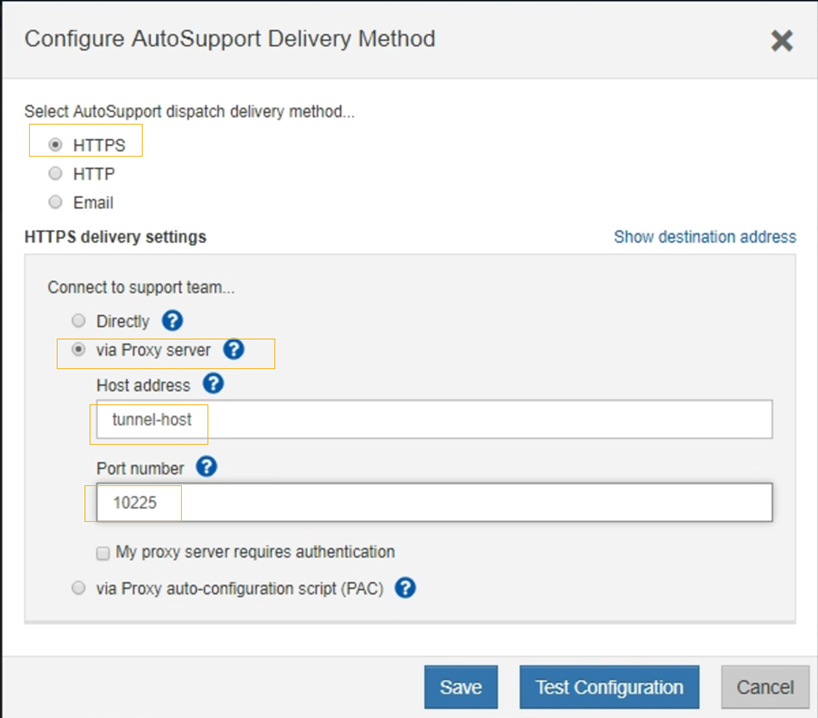Enable My proxy server requires authentication
The height and width of the screenshot is (718, 818).
(x=103, y=552)
